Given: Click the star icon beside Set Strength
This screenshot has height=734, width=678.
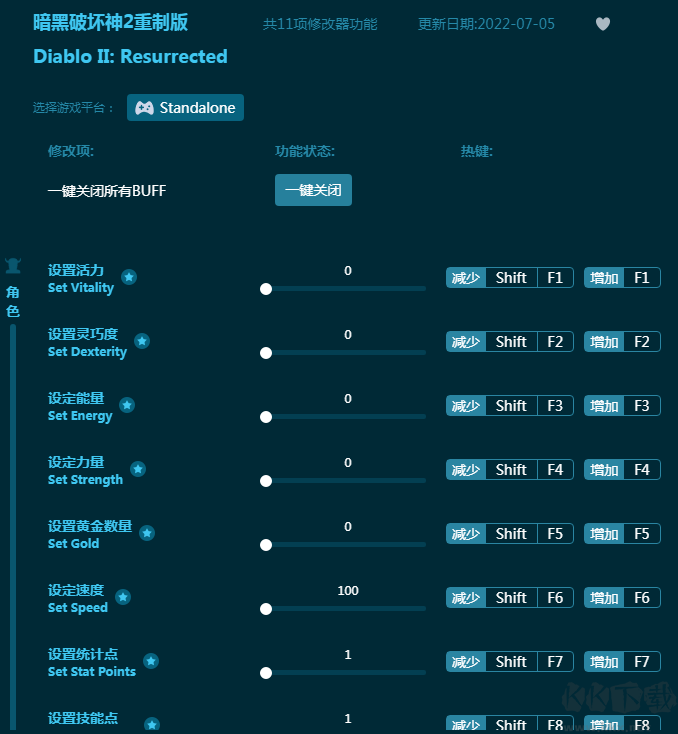Looking at the screenshot, I should [138, 469].
